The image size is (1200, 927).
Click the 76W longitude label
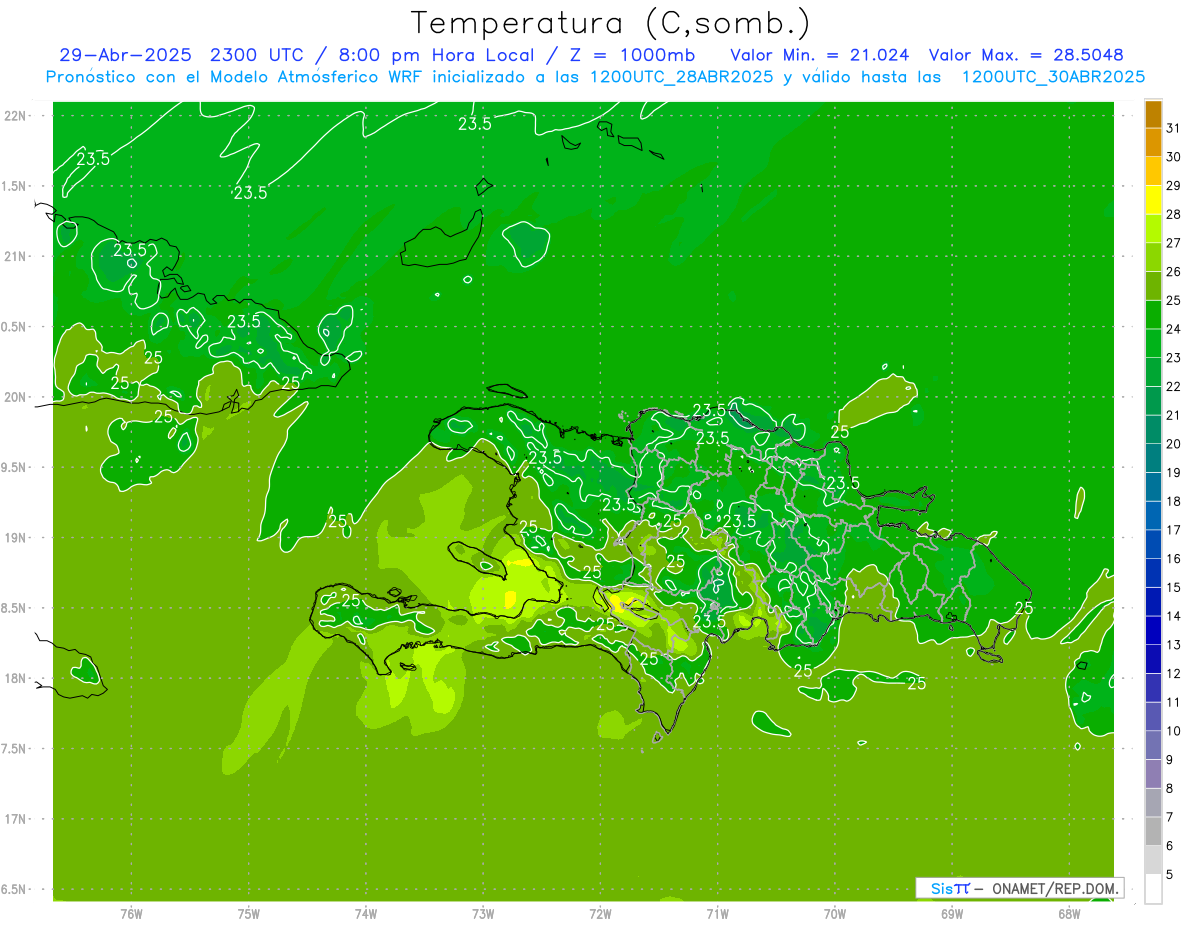(131, 914)
